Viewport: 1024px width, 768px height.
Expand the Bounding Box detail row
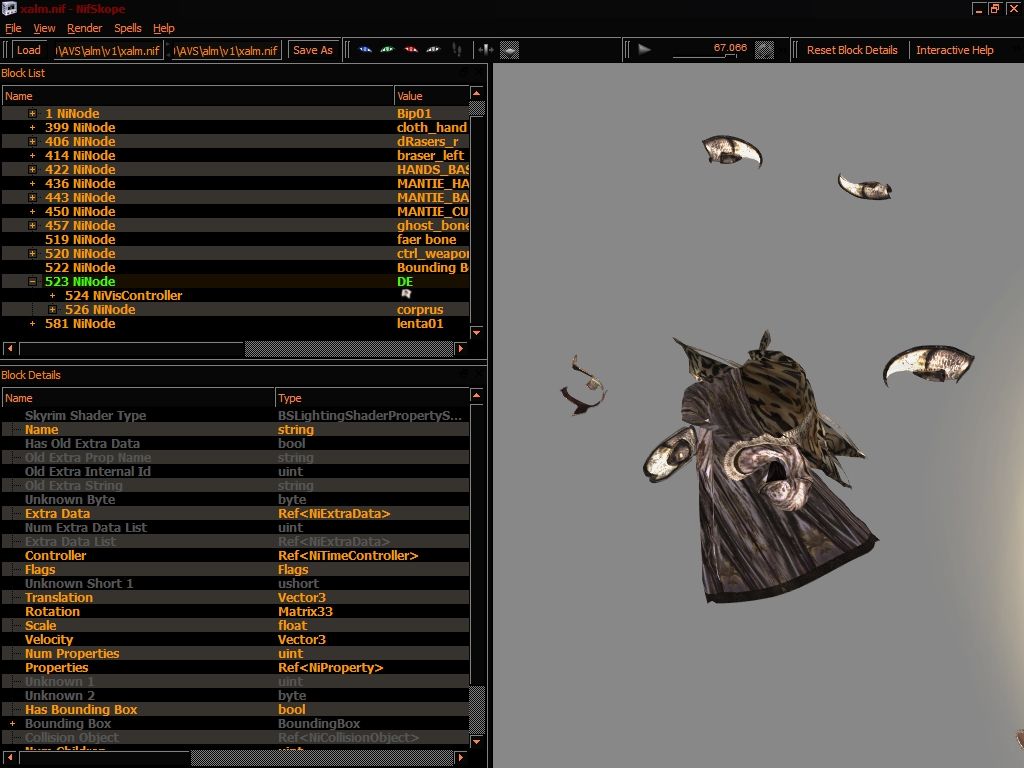pyautogui.click(x=12, y=724)
